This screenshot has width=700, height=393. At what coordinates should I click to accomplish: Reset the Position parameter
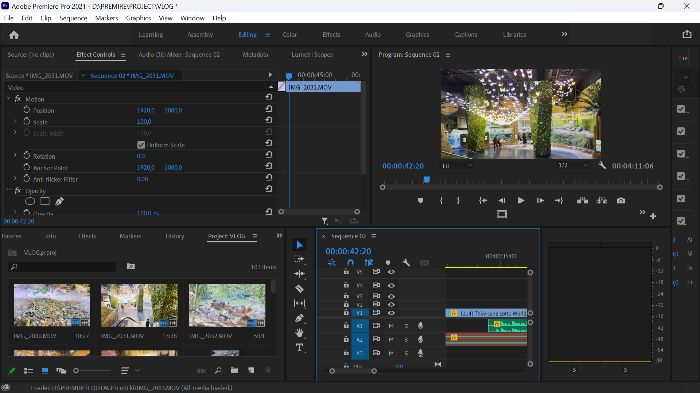click(269, 109)
